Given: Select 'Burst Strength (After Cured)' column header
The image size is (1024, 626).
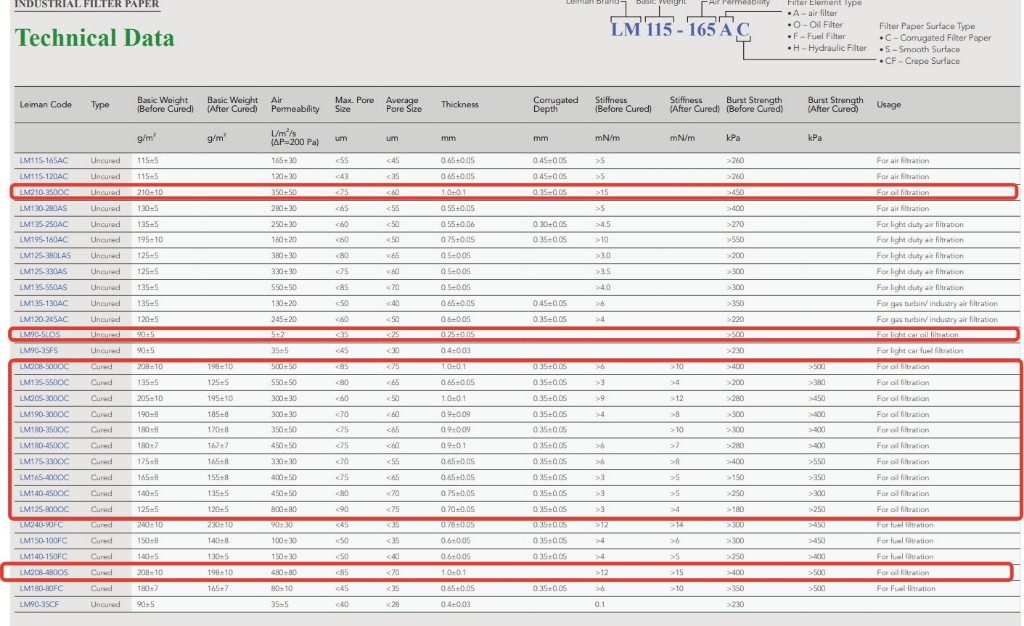Looking at the screenshot, I should 835,104.
